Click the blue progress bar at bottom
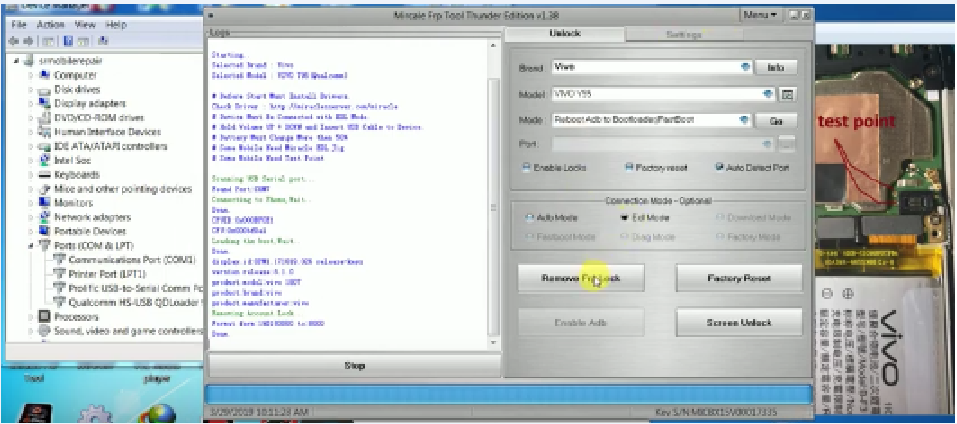The width and height of the screenshot is (957, 424). [x=509, y=394]
